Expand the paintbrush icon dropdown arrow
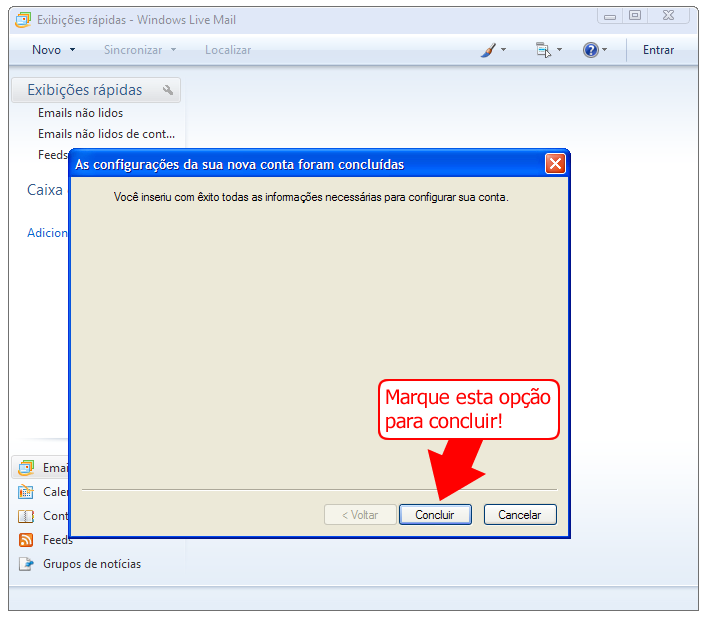Image resolution: width=713 pixels, height=623 pixels. (503, 49)
